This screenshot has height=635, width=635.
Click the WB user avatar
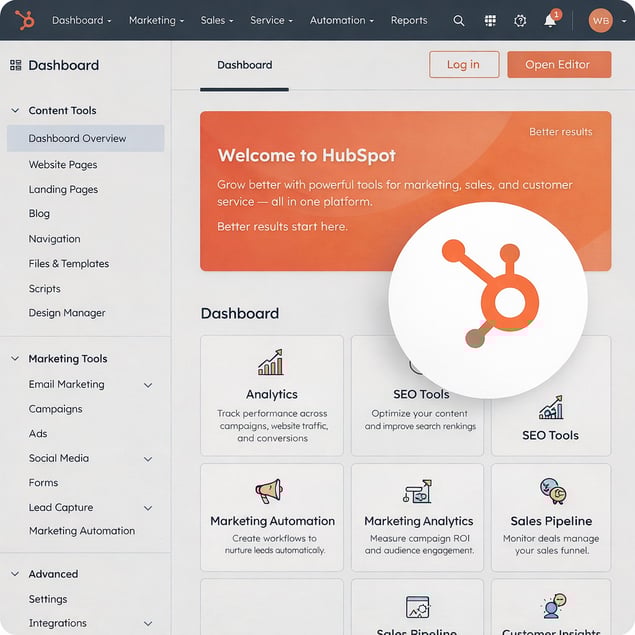pos(600,20)
